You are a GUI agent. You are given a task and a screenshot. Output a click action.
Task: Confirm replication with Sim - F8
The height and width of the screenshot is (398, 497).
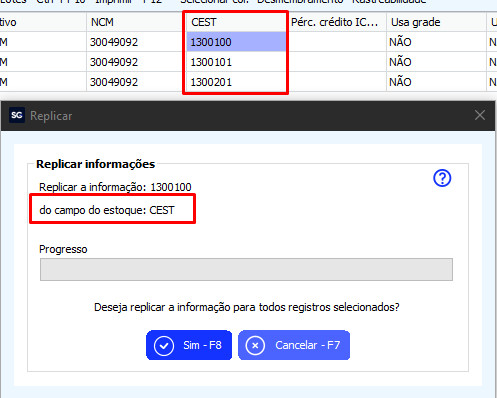(x=189, y=345)
